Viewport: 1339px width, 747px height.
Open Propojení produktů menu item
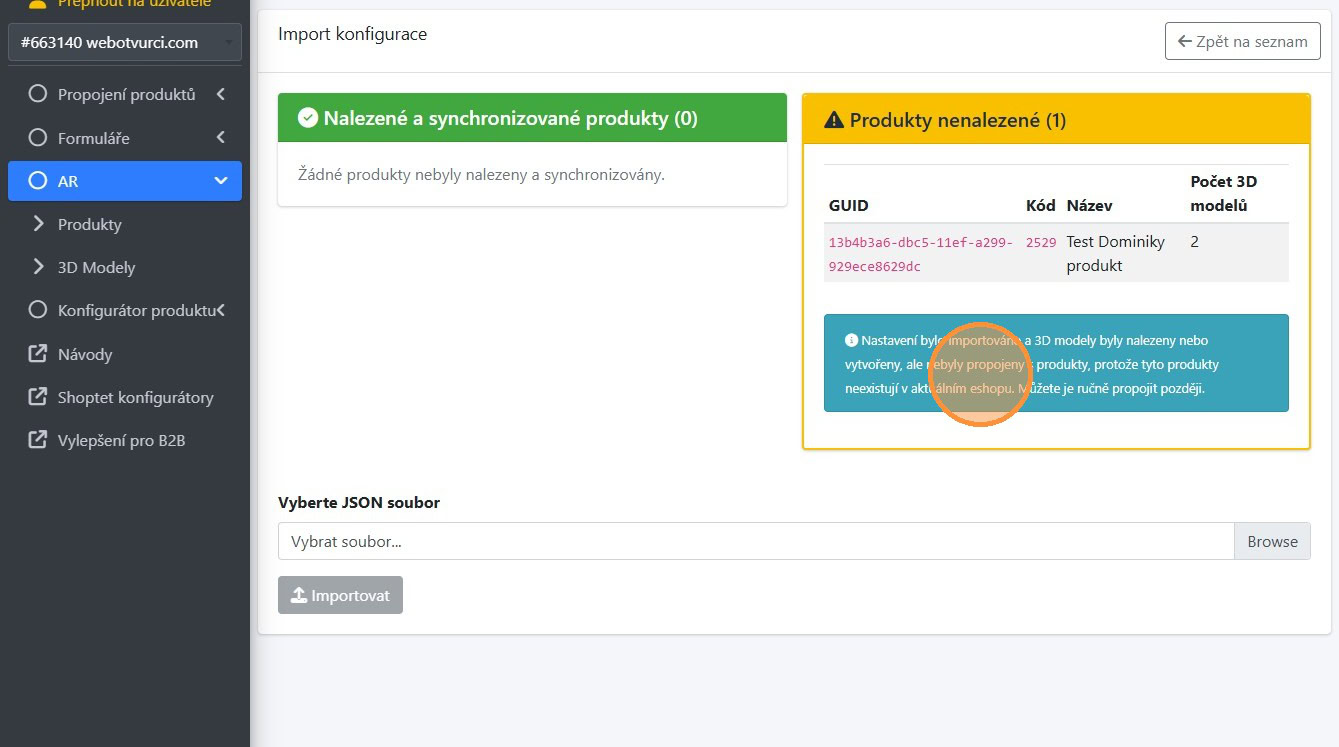click(x=125, y=94)
